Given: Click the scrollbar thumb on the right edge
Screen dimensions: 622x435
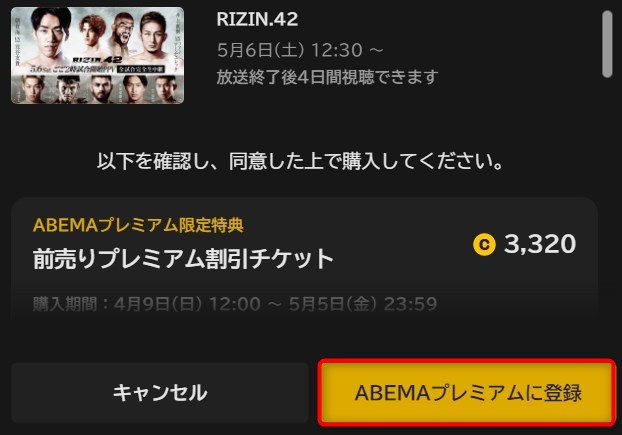Looking at the screenshot, I should point(607,44).
